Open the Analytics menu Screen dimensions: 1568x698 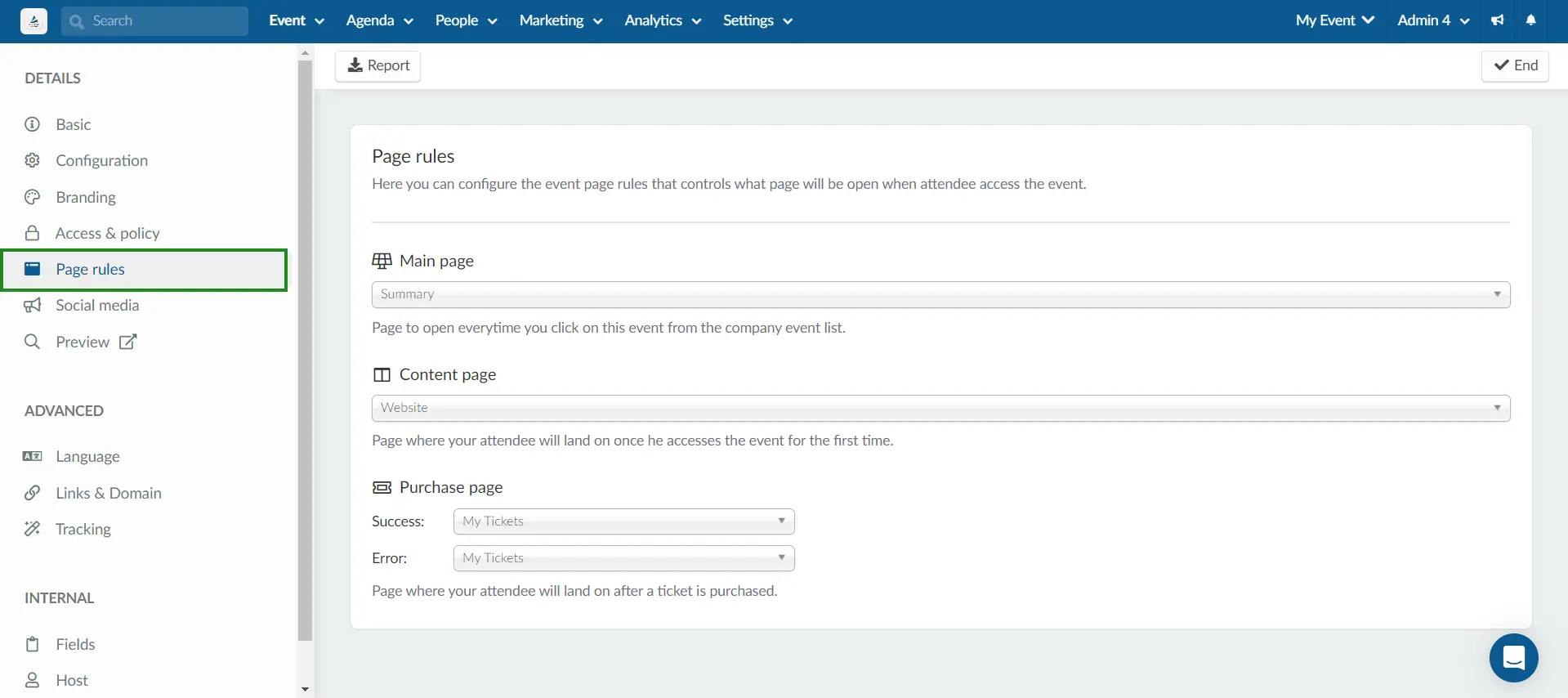pos(663,20)
